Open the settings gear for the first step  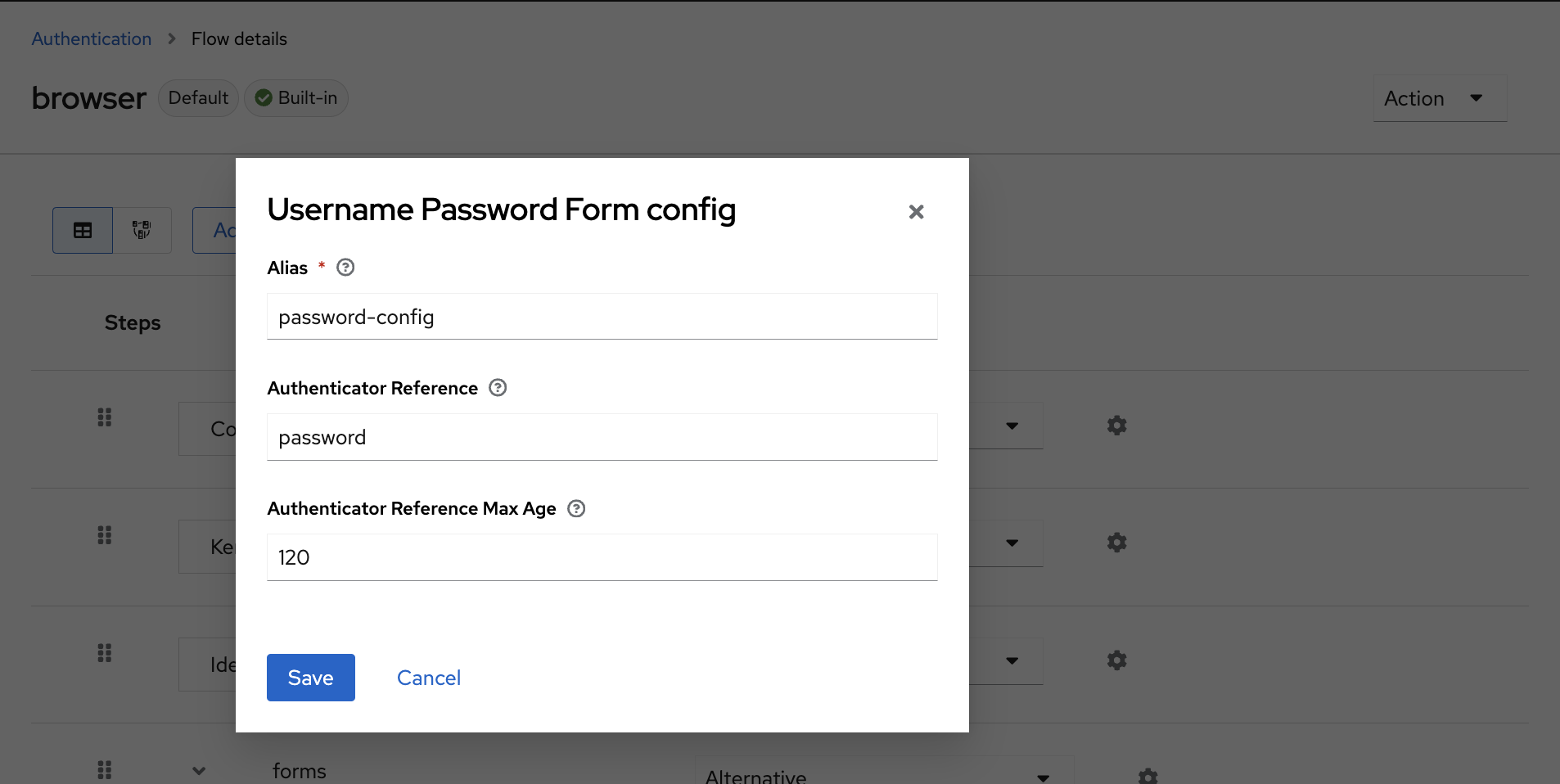(x=1117, y=425)
